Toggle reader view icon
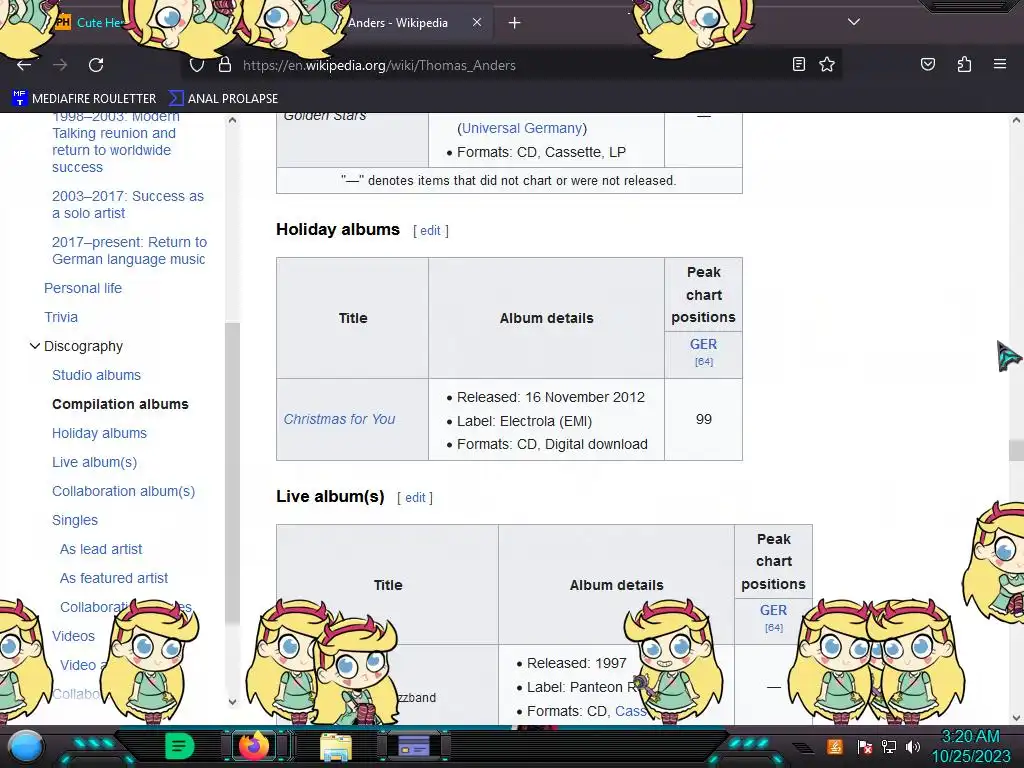 [798, 64]
